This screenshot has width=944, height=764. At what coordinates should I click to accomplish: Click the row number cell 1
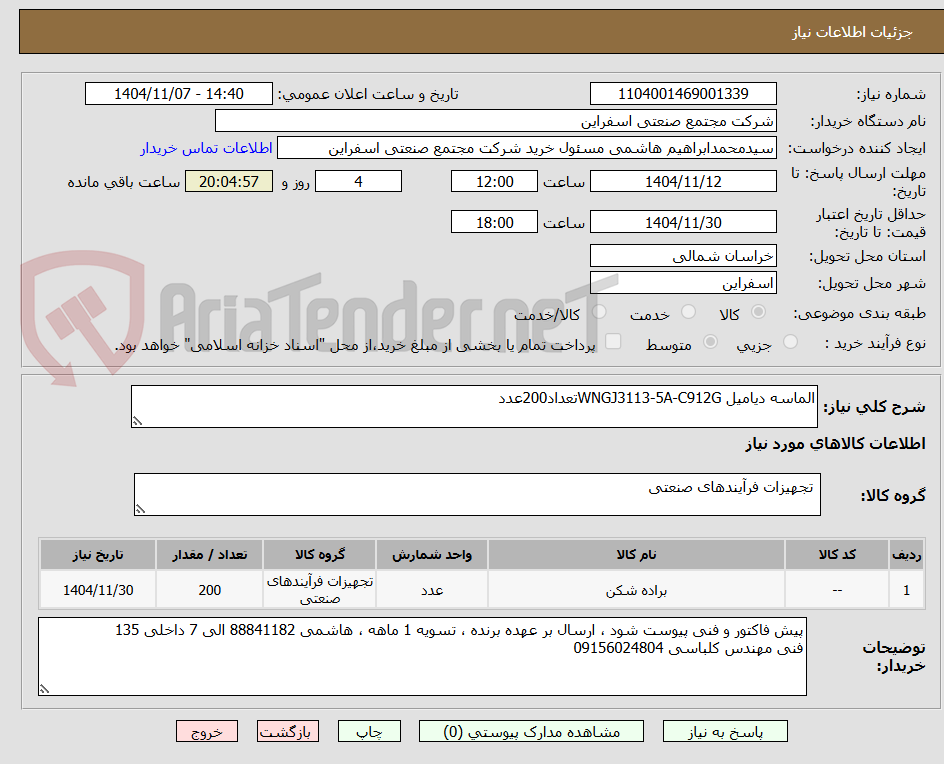[906, 590]
